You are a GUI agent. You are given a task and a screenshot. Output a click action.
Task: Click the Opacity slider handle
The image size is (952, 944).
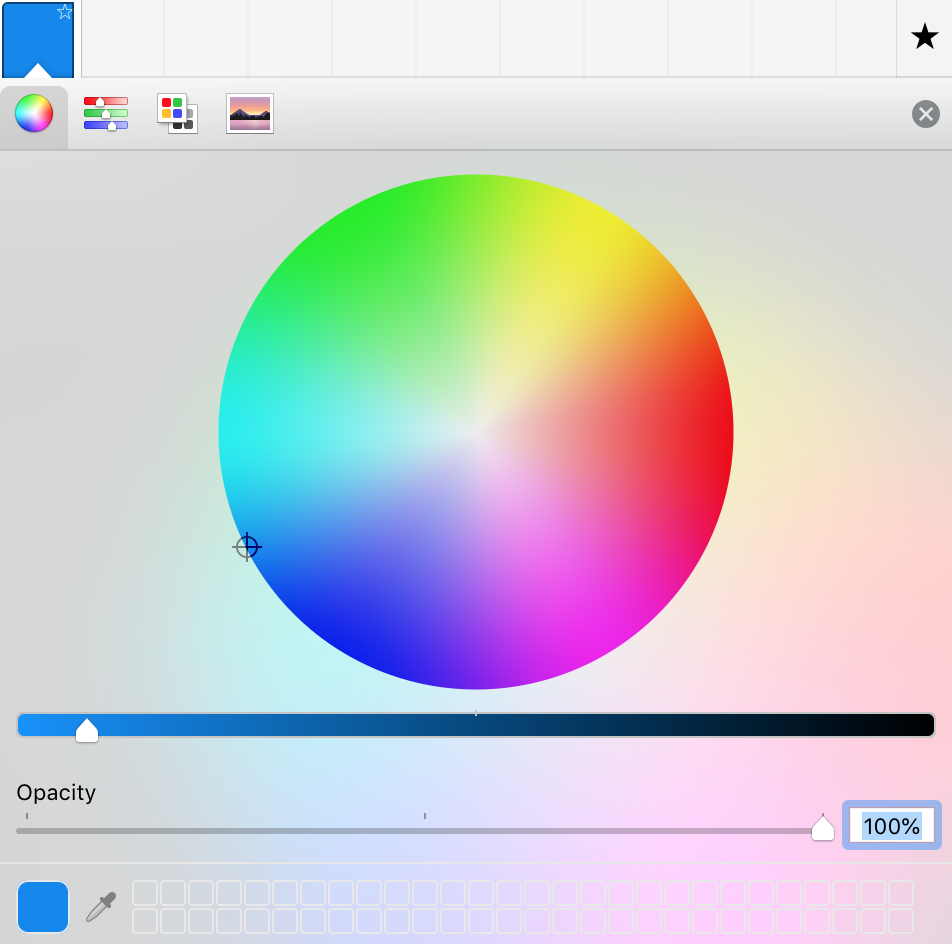point(822,829)
